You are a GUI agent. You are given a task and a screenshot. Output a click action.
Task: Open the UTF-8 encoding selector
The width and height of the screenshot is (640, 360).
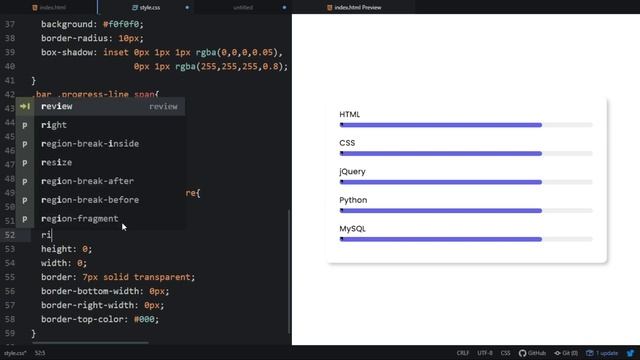pos(485,353)
